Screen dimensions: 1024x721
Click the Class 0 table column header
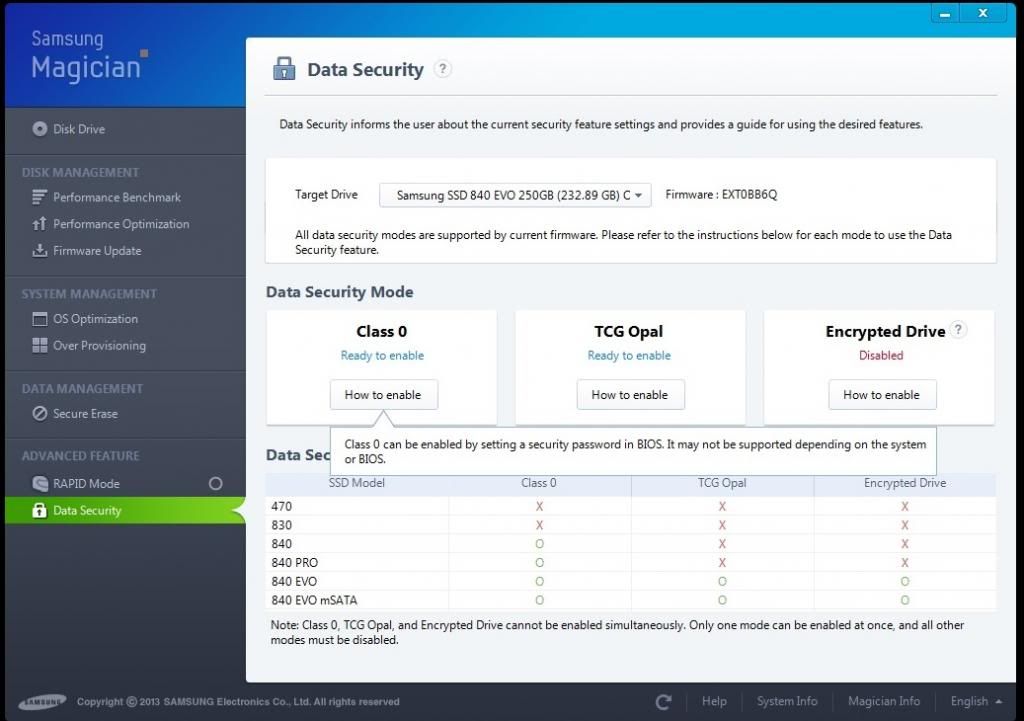(x=539, y=483)
